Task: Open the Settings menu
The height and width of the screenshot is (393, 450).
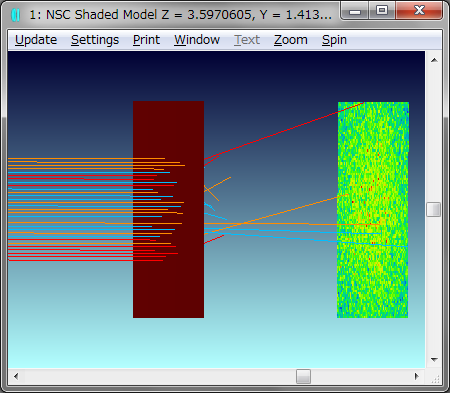Action: coord(95,40)
